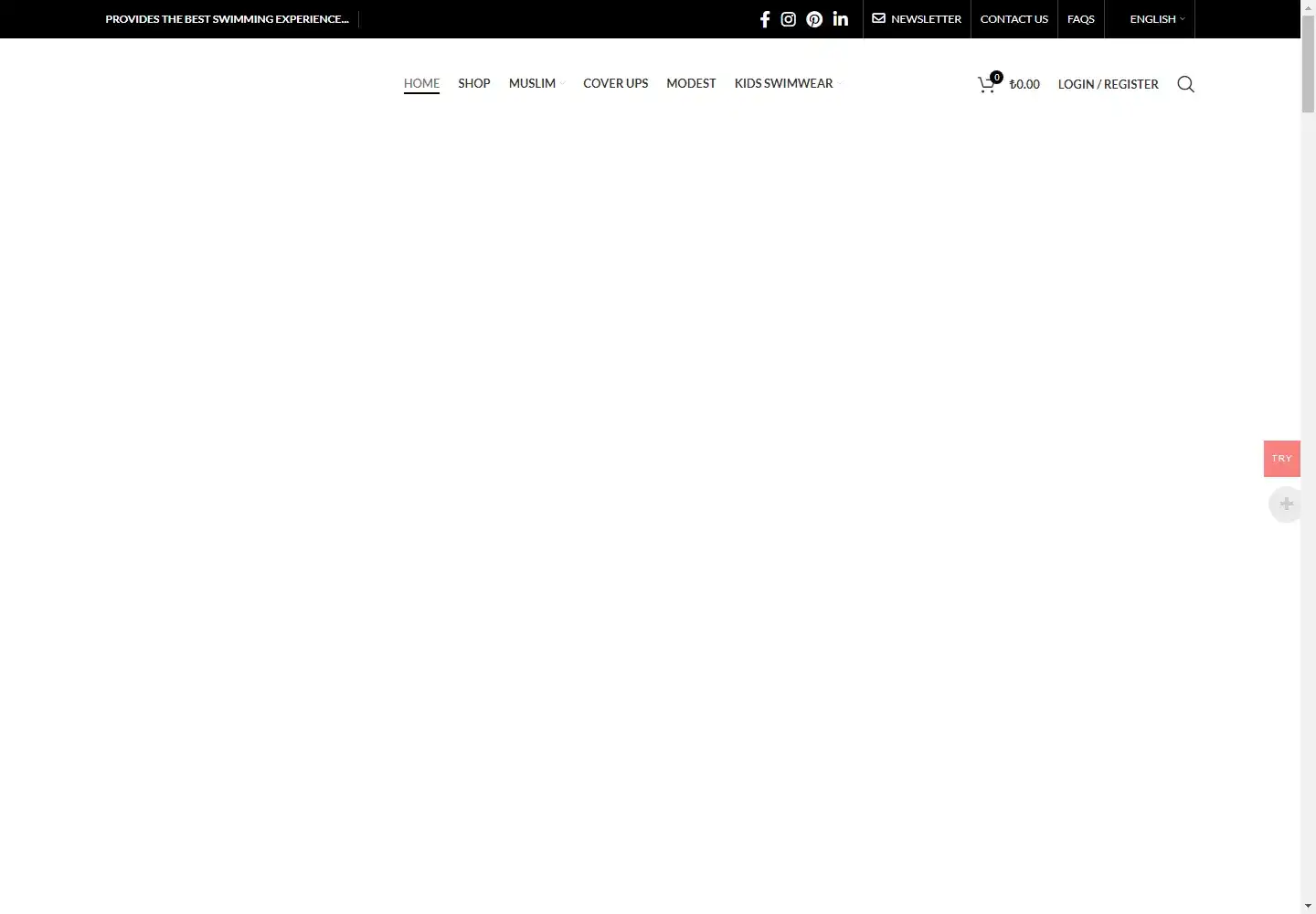Open the Instagram social icon
Viewport: 1316px width, 914px height.
click(789, 19)
